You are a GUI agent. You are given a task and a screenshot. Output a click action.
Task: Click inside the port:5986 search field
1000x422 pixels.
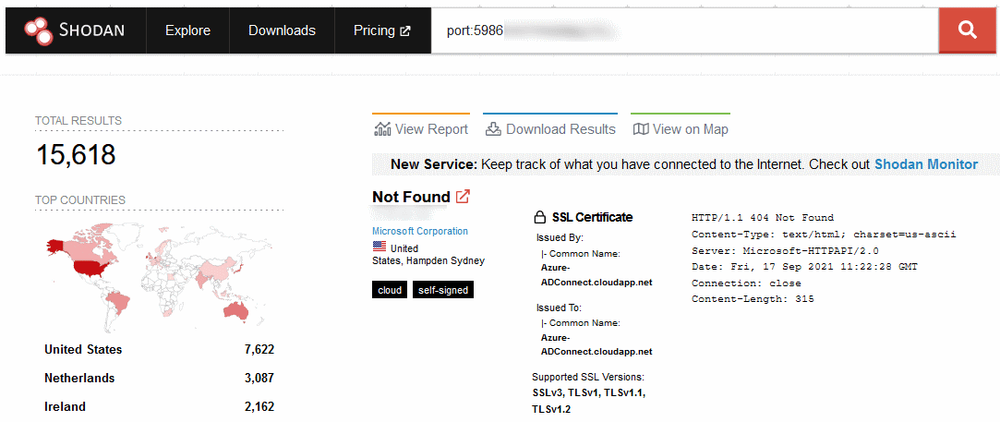(x=680, y=31)
